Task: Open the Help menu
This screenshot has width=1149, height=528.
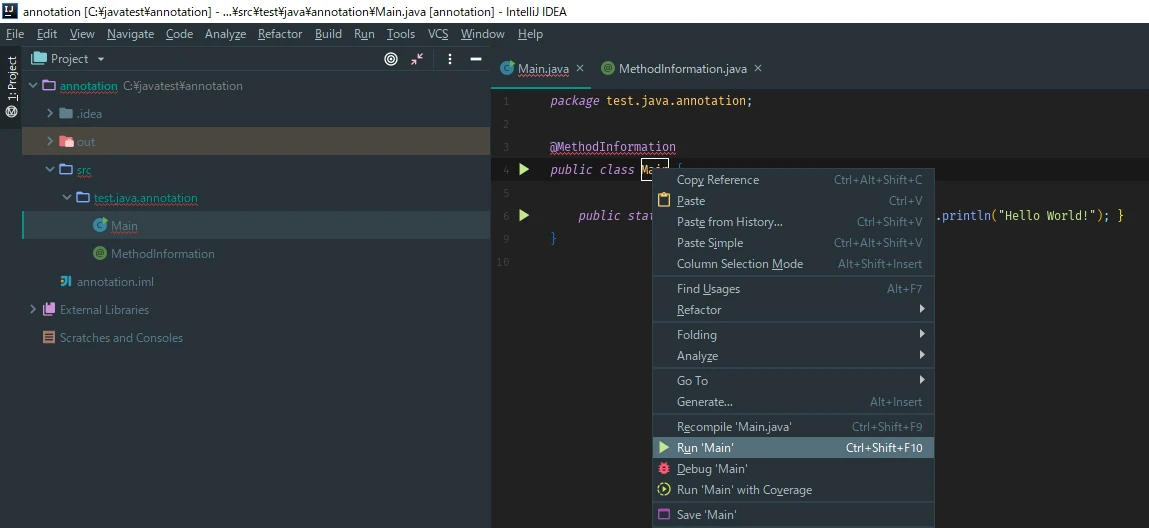Action: click(530, 34)
